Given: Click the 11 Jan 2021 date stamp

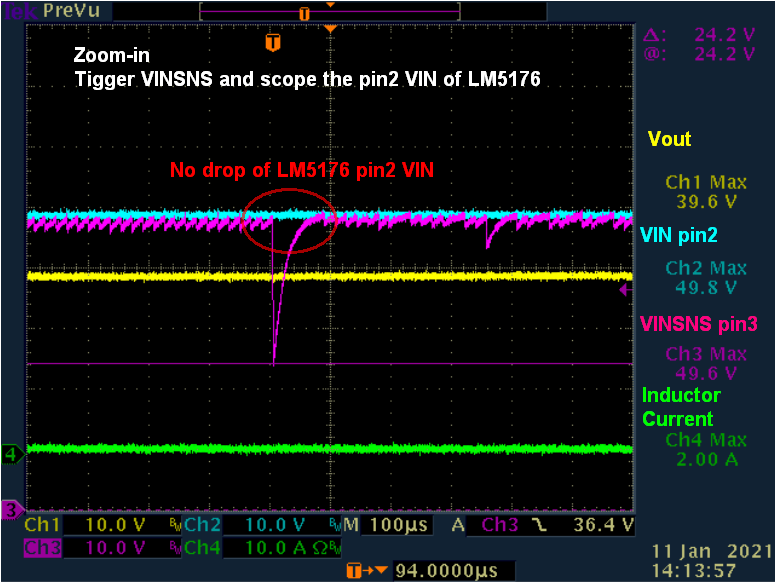Looking at the screenshot, I should [x=712, y=551].
